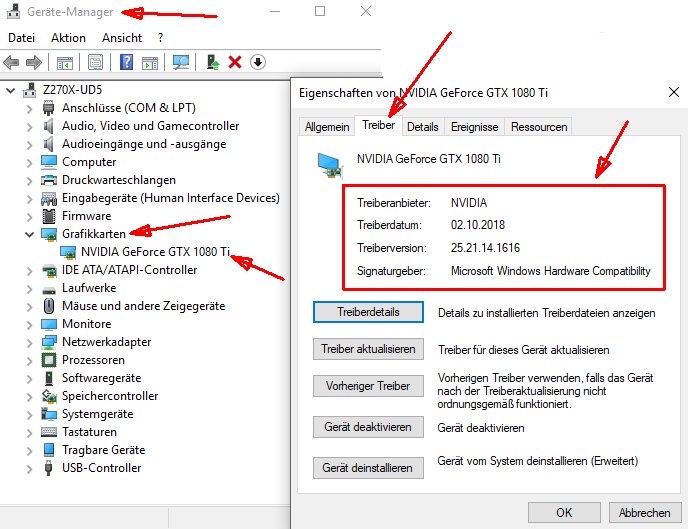The height and width of the screenshot is (529, 688).
Task: Click the Gerät deaktivieren button
Action: pos(368,427)
